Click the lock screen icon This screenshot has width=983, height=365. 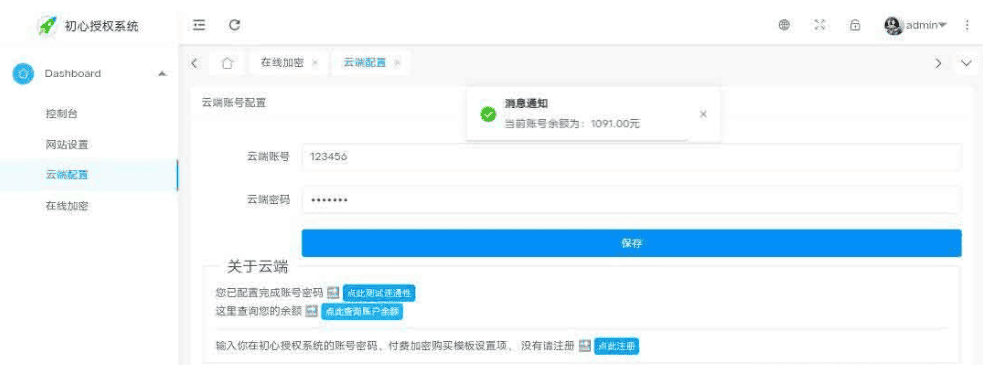tap(854, 25)
